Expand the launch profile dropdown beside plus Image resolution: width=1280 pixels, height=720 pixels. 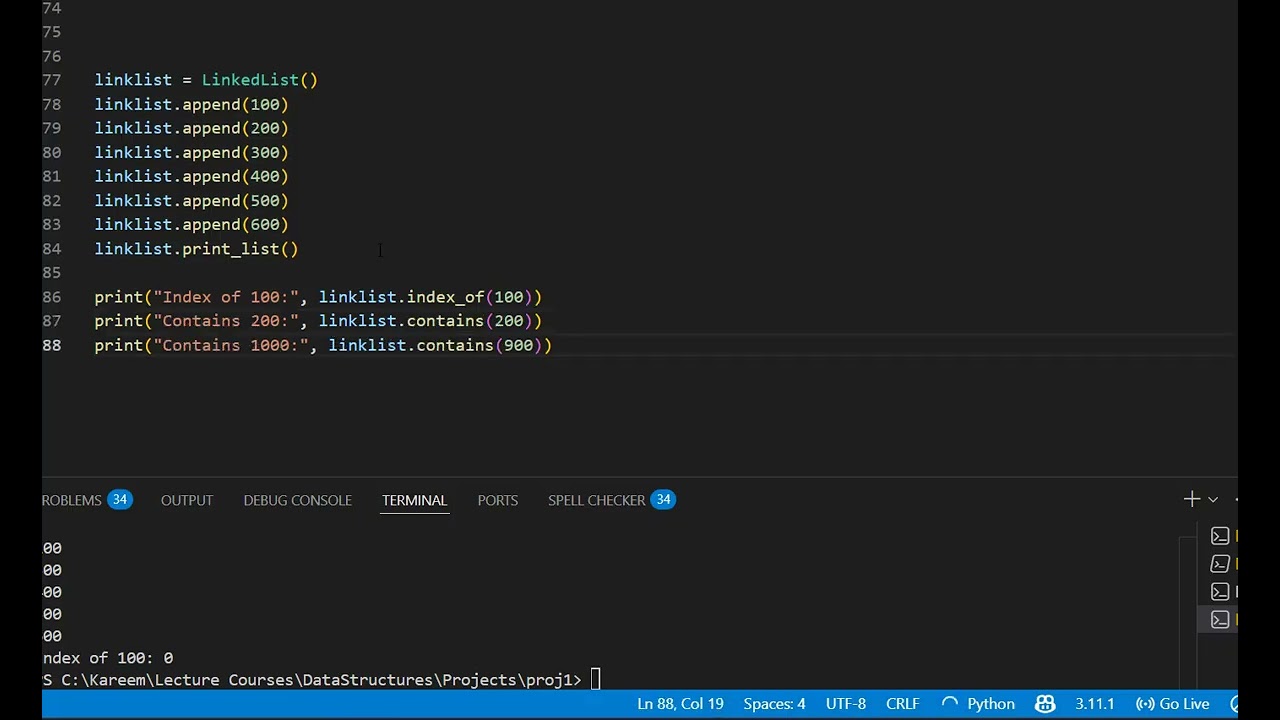[1213, 499]
